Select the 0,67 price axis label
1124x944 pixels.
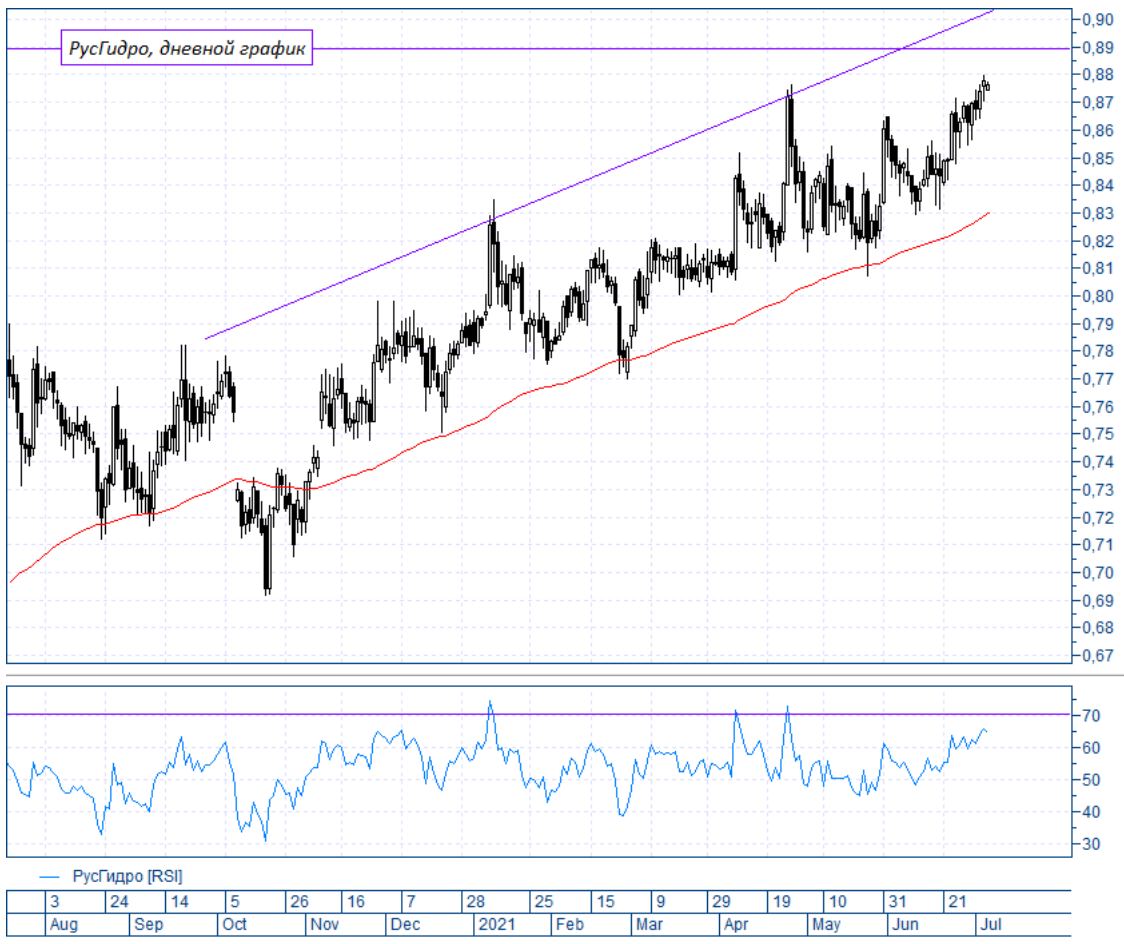point(1097,655)
